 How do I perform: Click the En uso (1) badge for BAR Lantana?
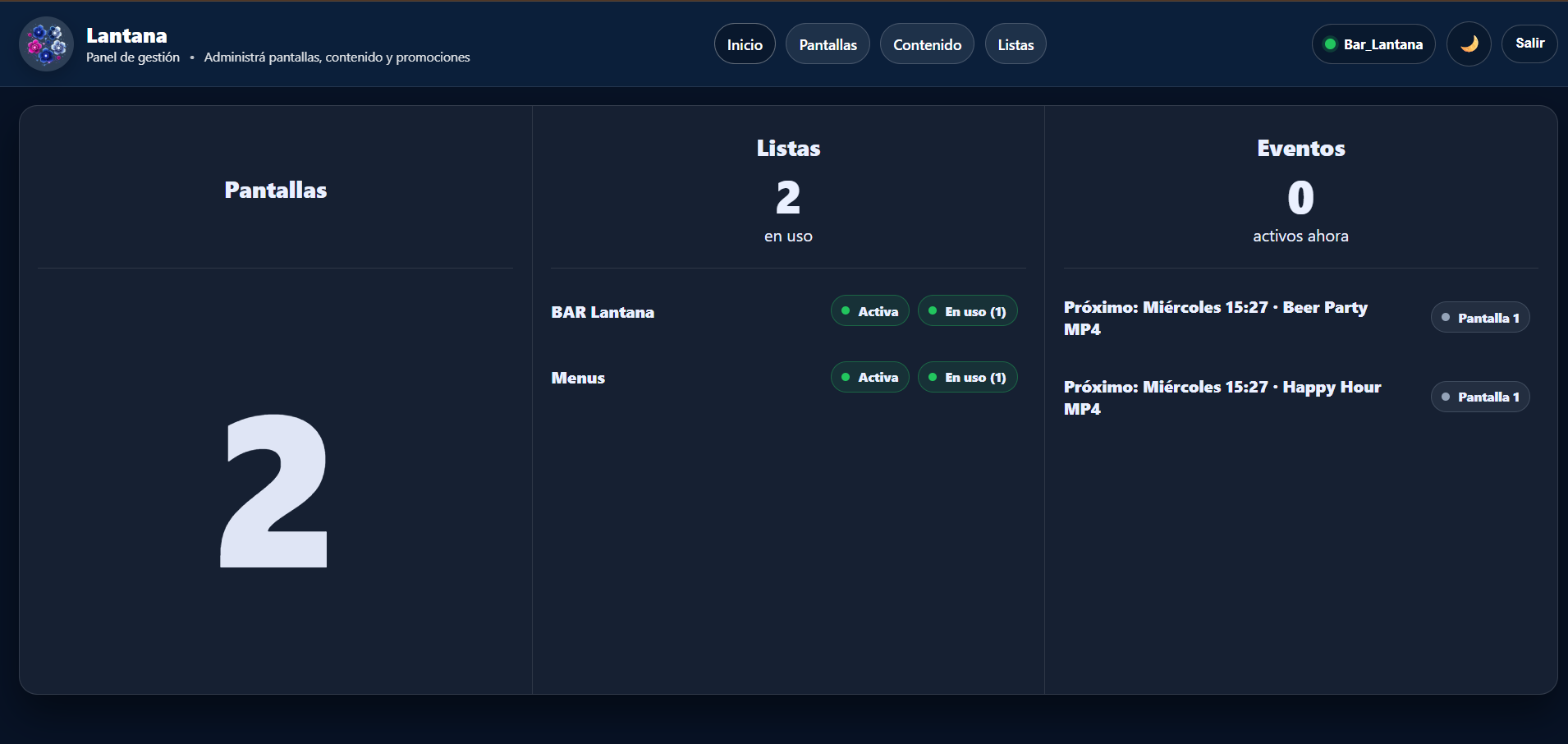pos(967,311)
